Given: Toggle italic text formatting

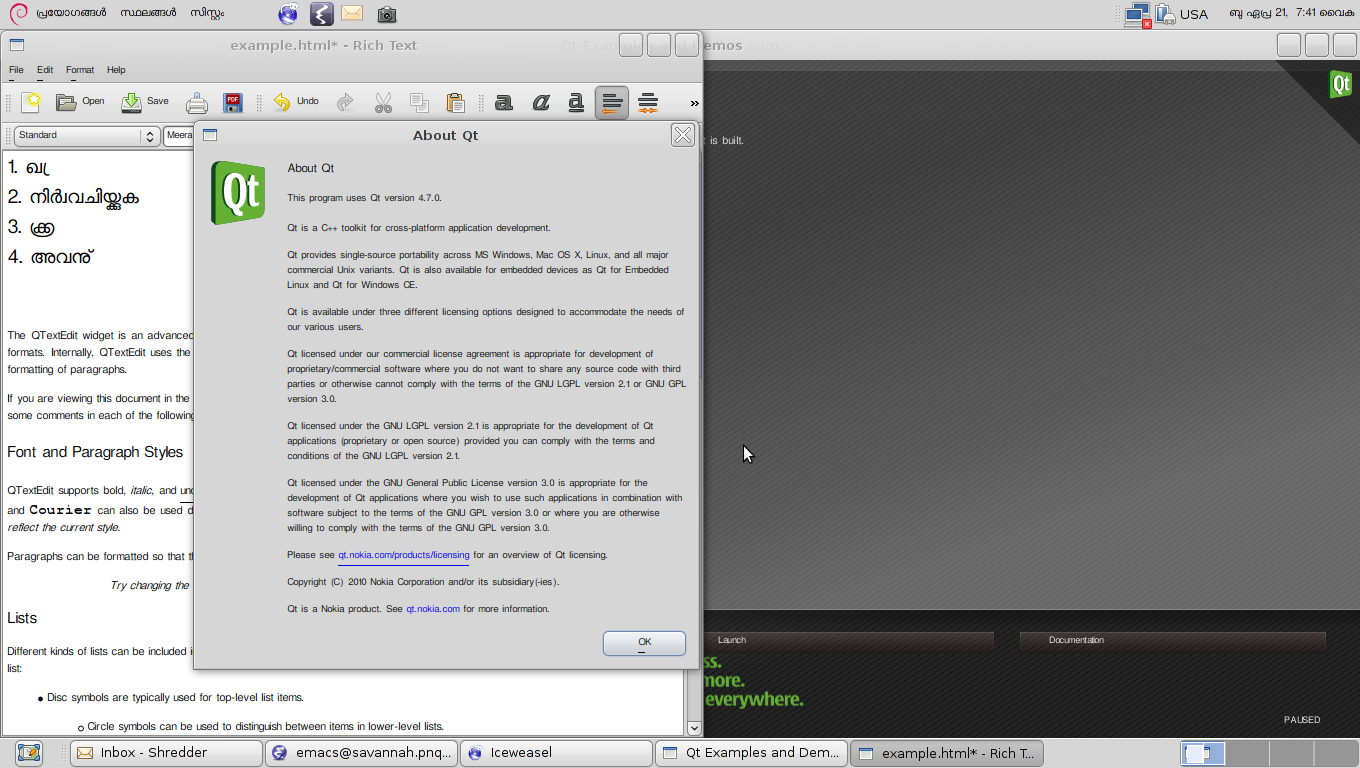Looking at the screenshot, I should coord(540,102).
